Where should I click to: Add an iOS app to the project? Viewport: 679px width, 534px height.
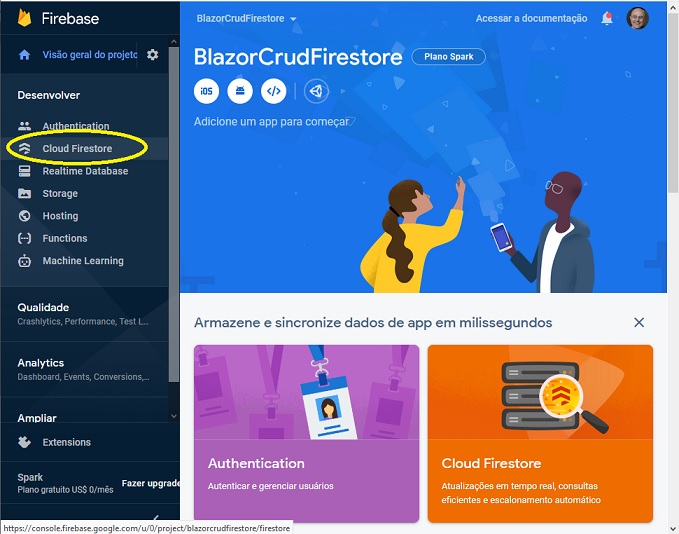coord(206,91)
